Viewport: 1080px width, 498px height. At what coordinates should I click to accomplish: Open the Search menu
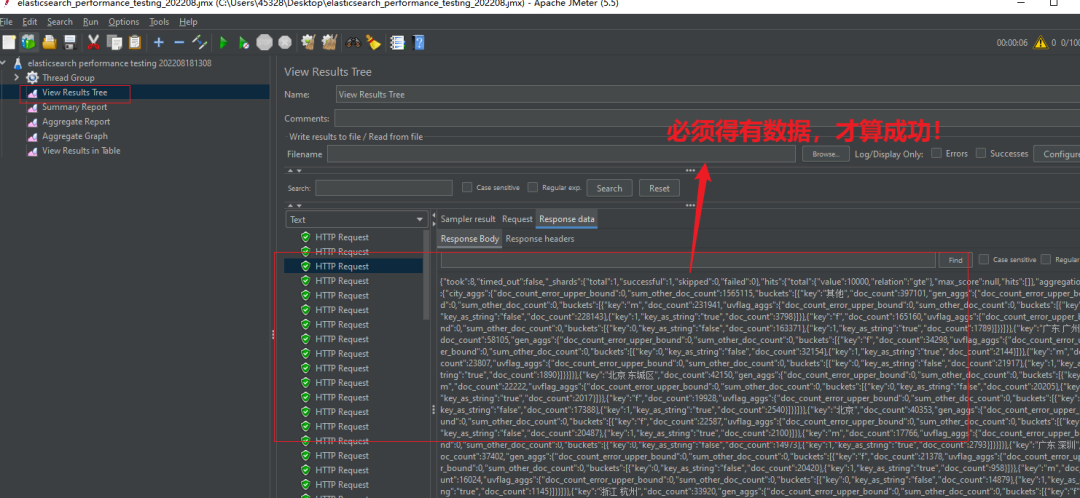[x=60, y=22]
